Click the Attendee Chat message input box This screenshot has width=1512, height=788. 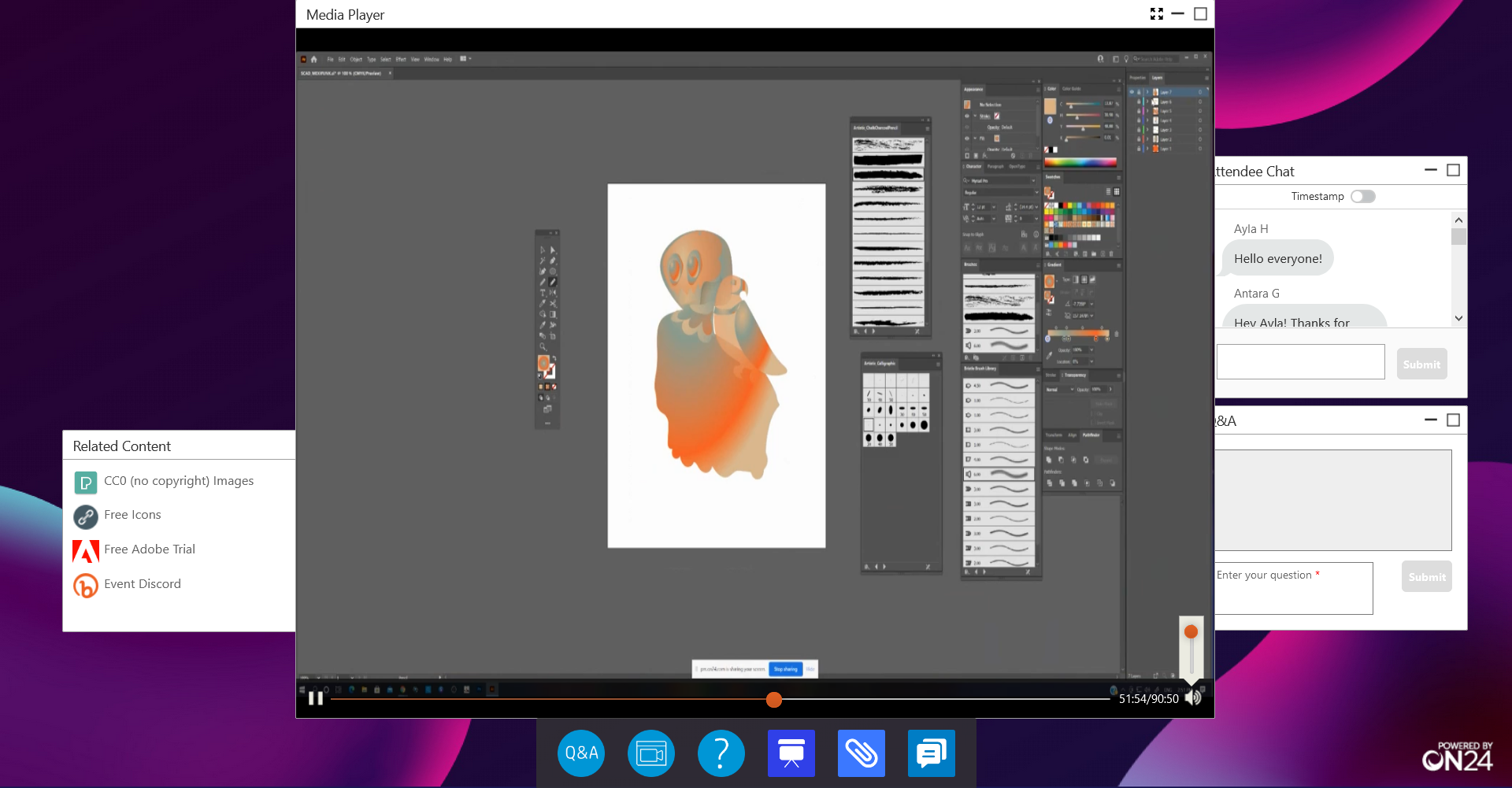(1300, 362)
